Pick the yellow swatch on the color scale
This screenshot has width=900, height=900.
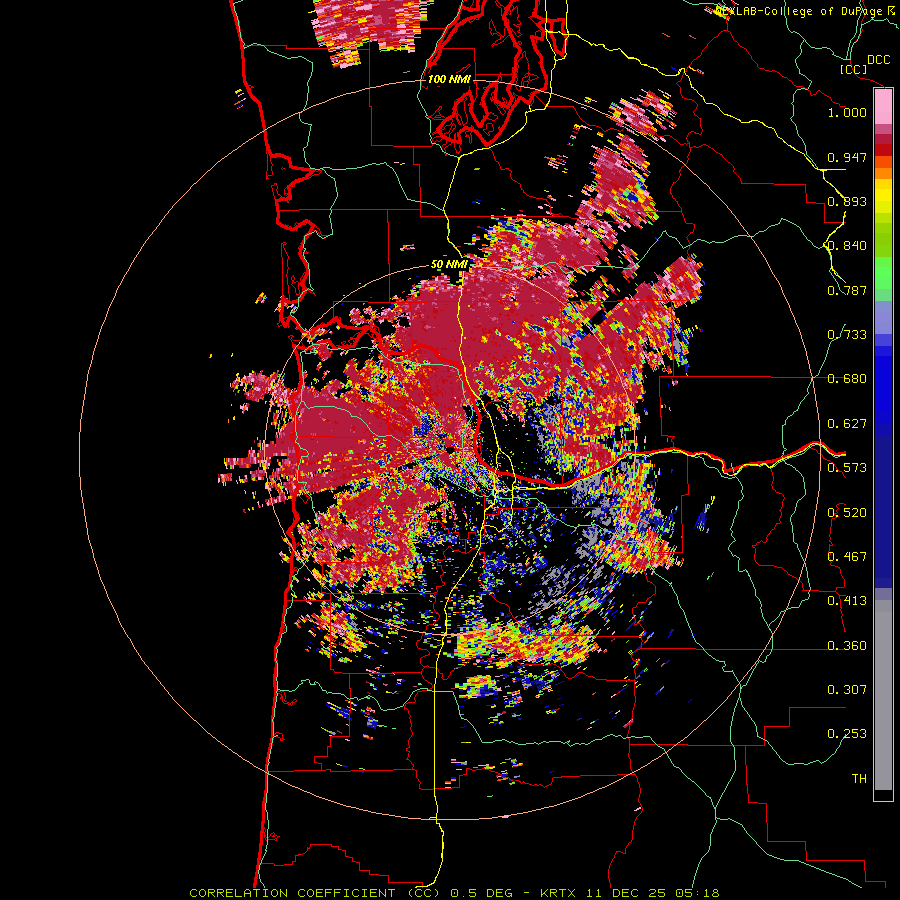pos(883,196)
